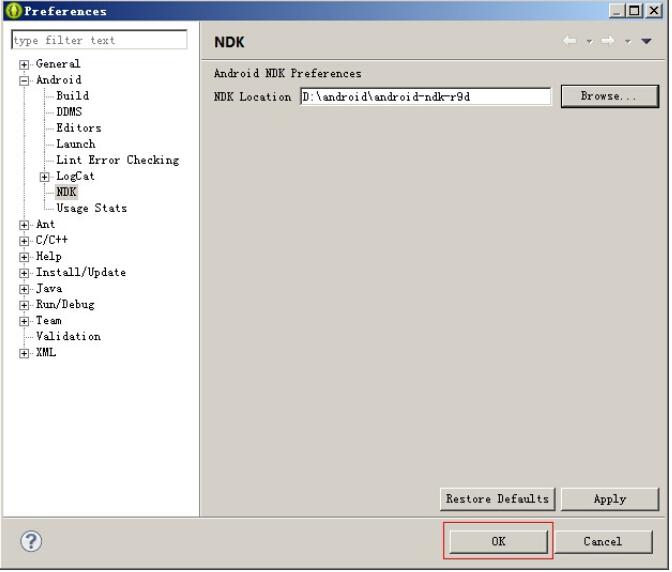Close the Preferences dialog
Image resolution: width=672 pixels, height=572 pixels.
coord(654,10)
